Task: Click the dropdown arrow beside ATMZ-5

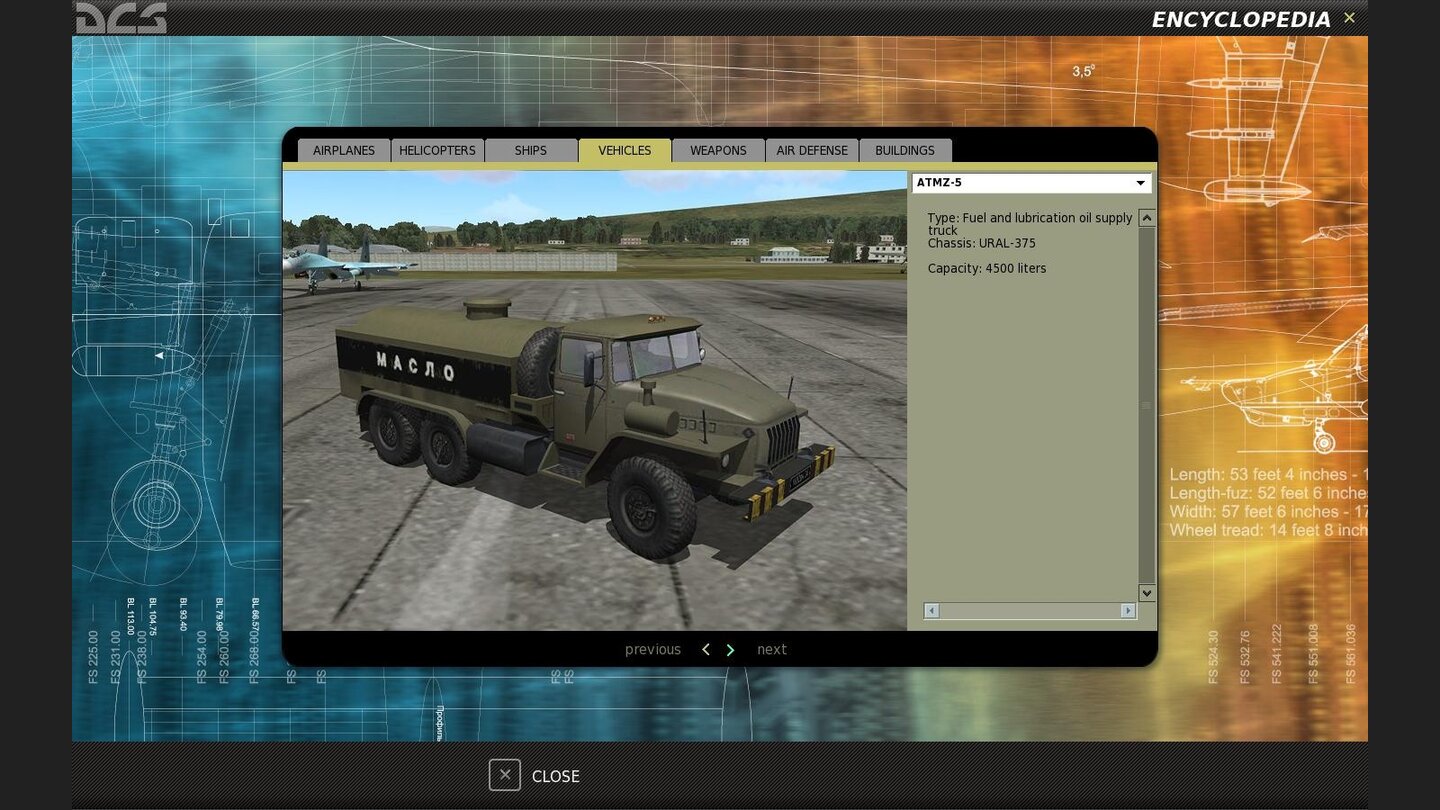Action: 1140,183
